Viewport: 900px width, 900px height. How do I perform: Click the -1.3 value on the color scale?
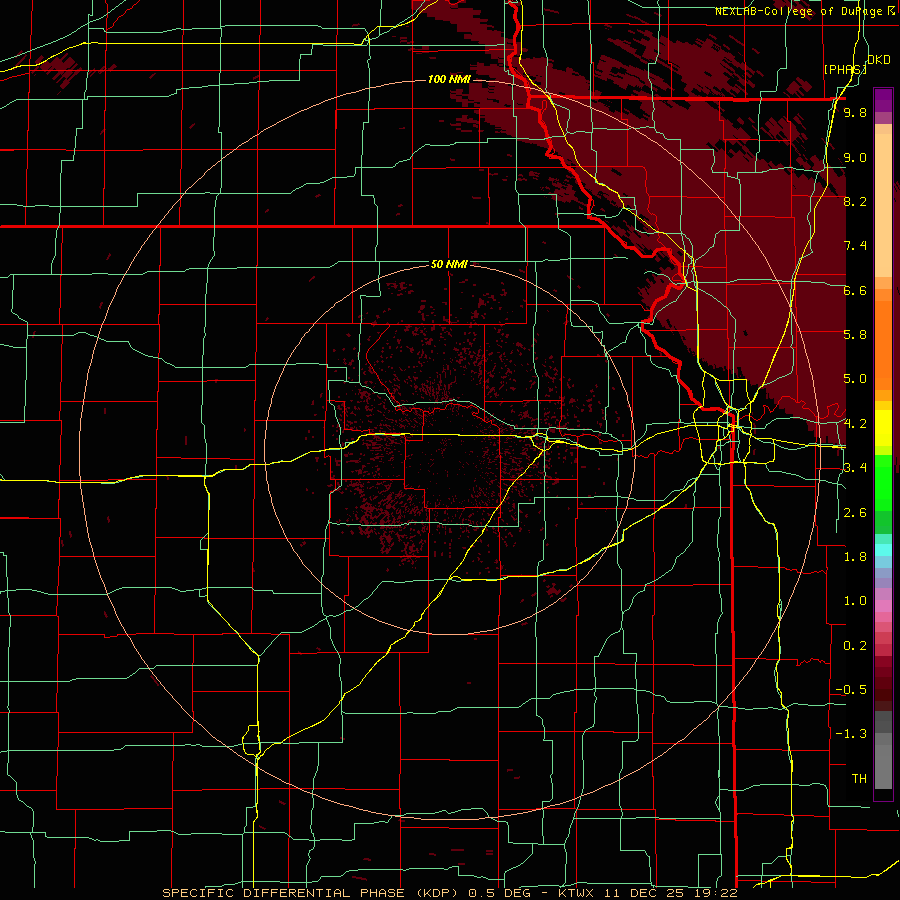(x=851, y=734)
